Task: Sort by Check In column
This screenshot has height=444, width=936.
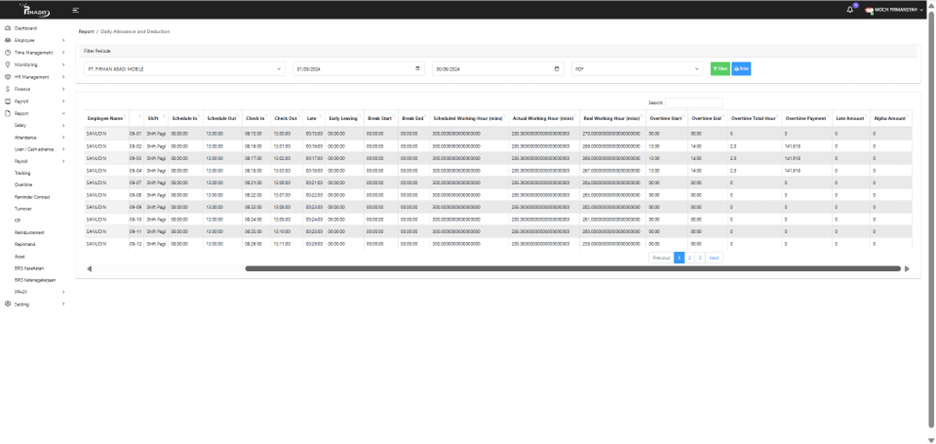Action: (257, 118)
